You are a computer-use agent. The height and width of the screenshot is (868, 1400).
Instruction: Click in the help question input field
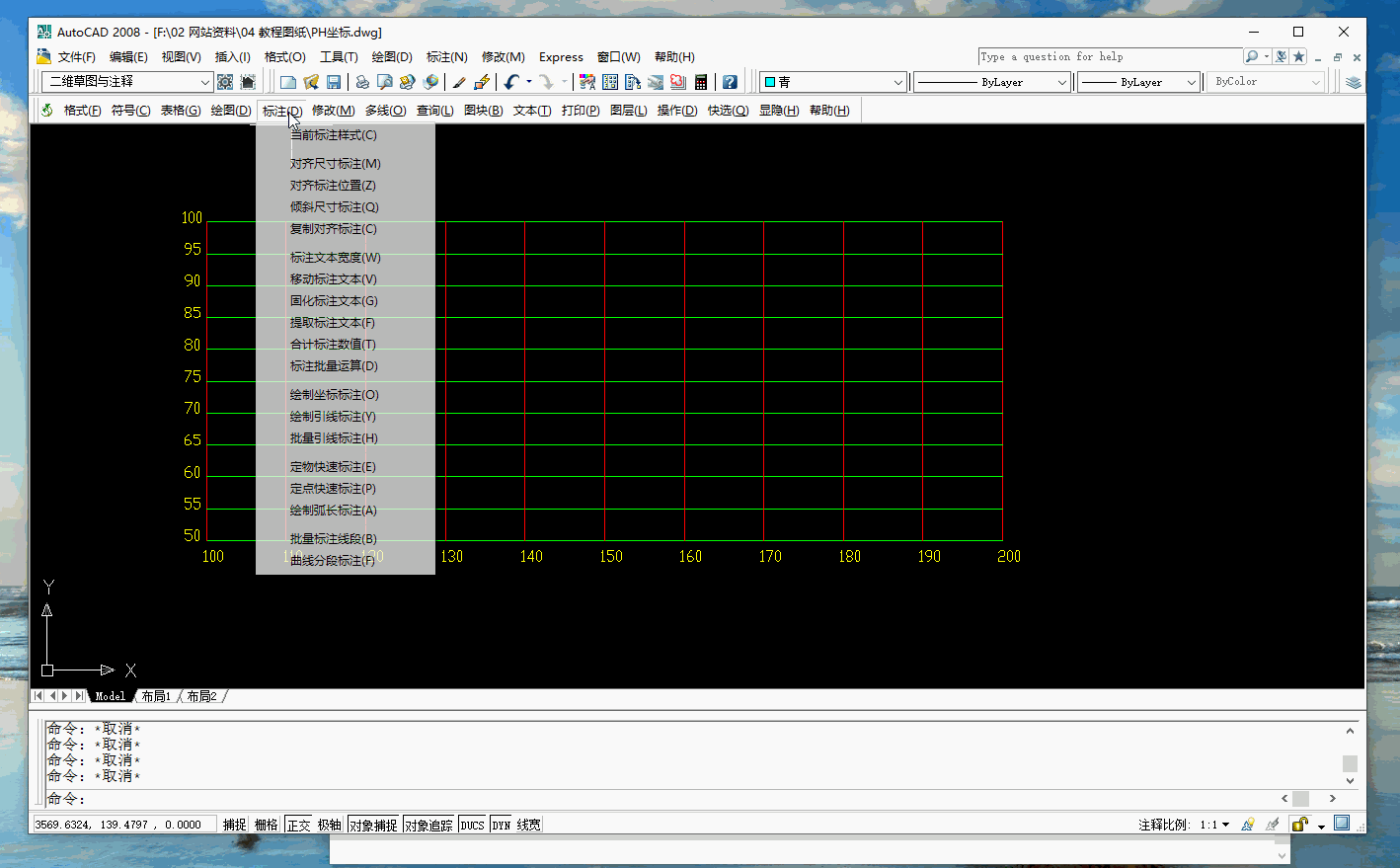(x=1110, y=56)
